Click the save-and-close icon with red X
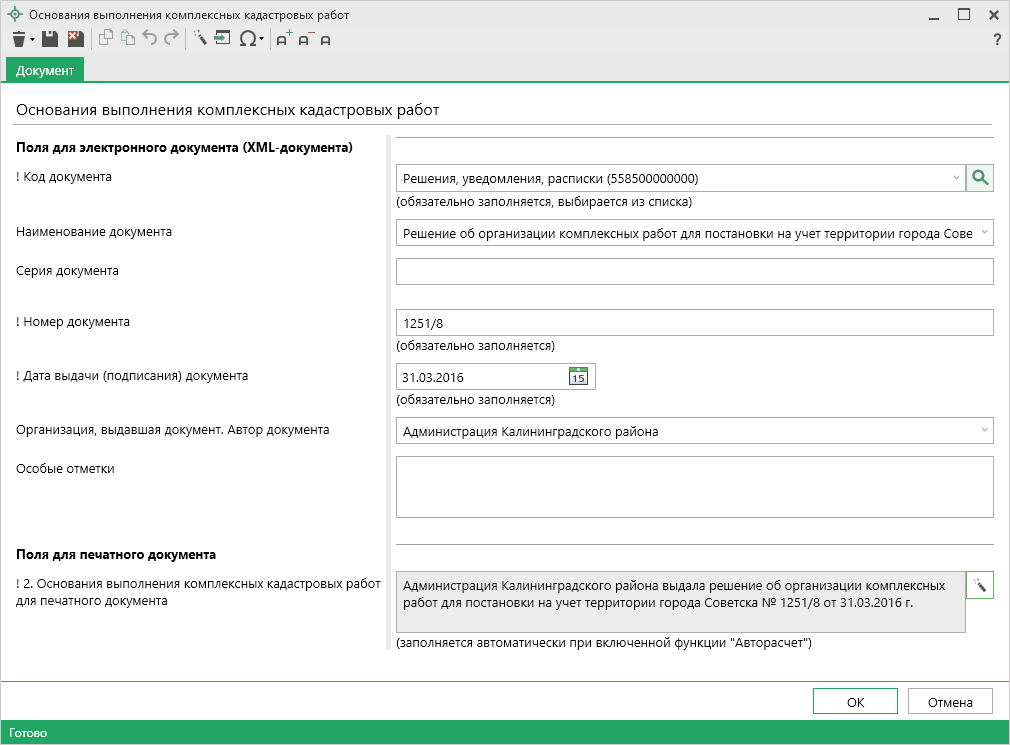 coord(75,39)
